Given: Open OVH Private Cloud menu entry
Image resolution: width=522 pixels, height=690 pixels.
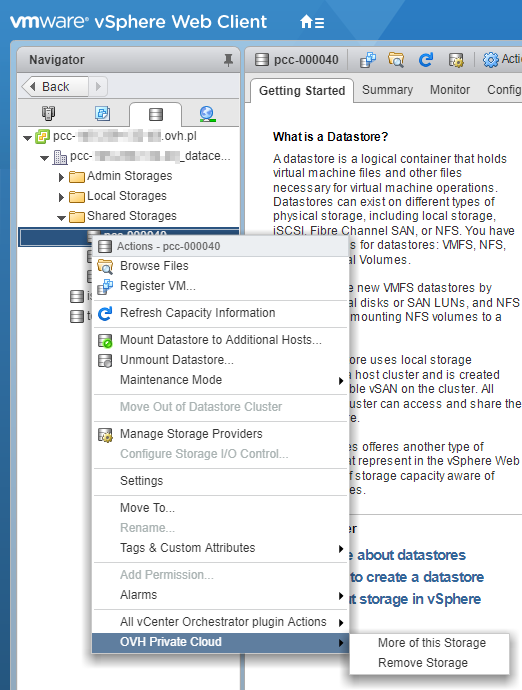Looking at the screenshot, I should point(220,642).
